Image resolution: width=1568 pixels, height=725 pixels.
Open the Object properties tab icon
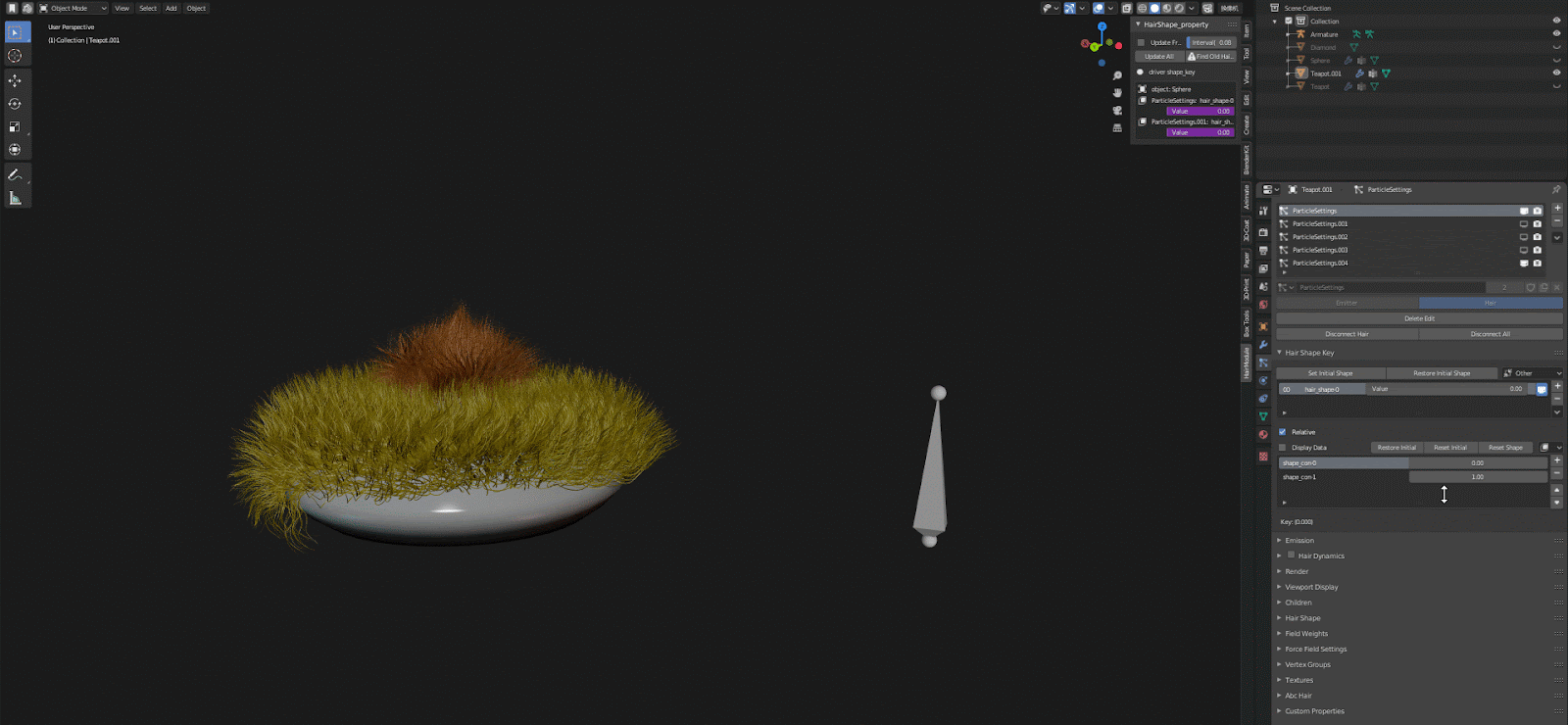[1263, 326]
